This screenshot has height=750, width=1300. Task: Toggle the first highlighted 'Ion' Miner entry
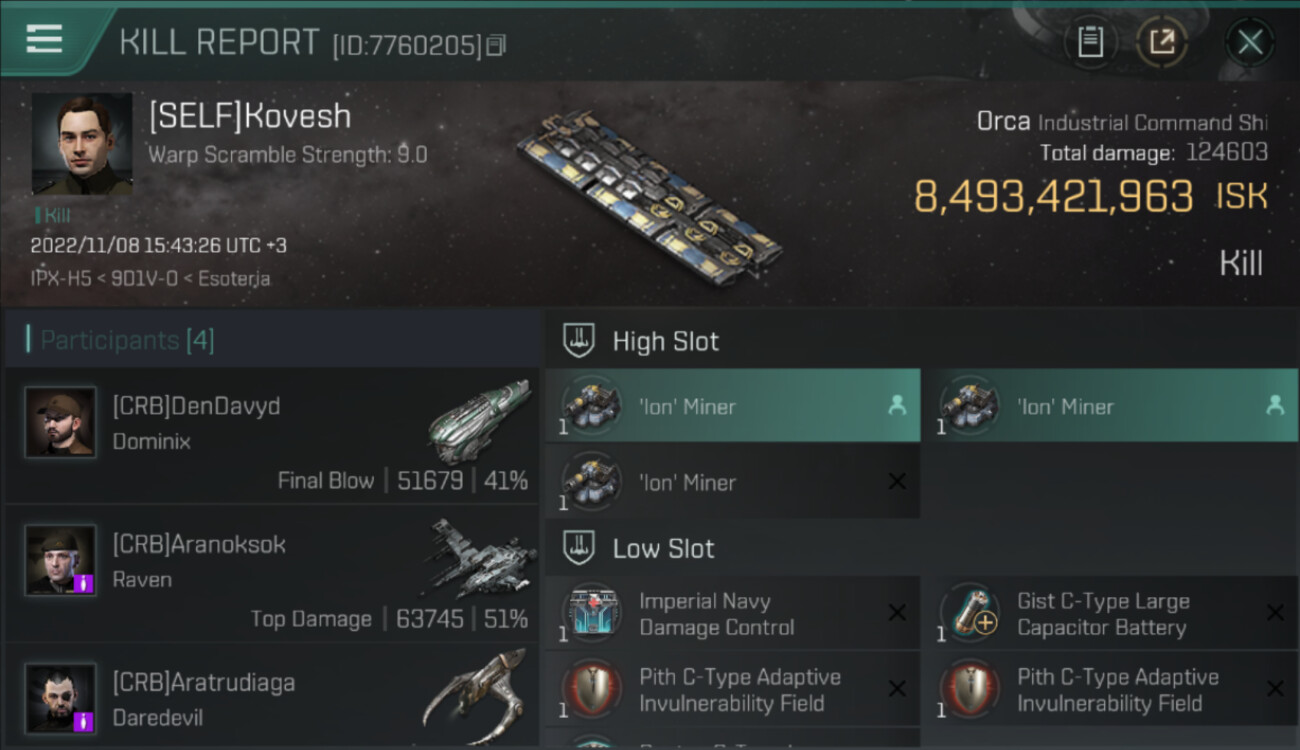tap(733, 406)
